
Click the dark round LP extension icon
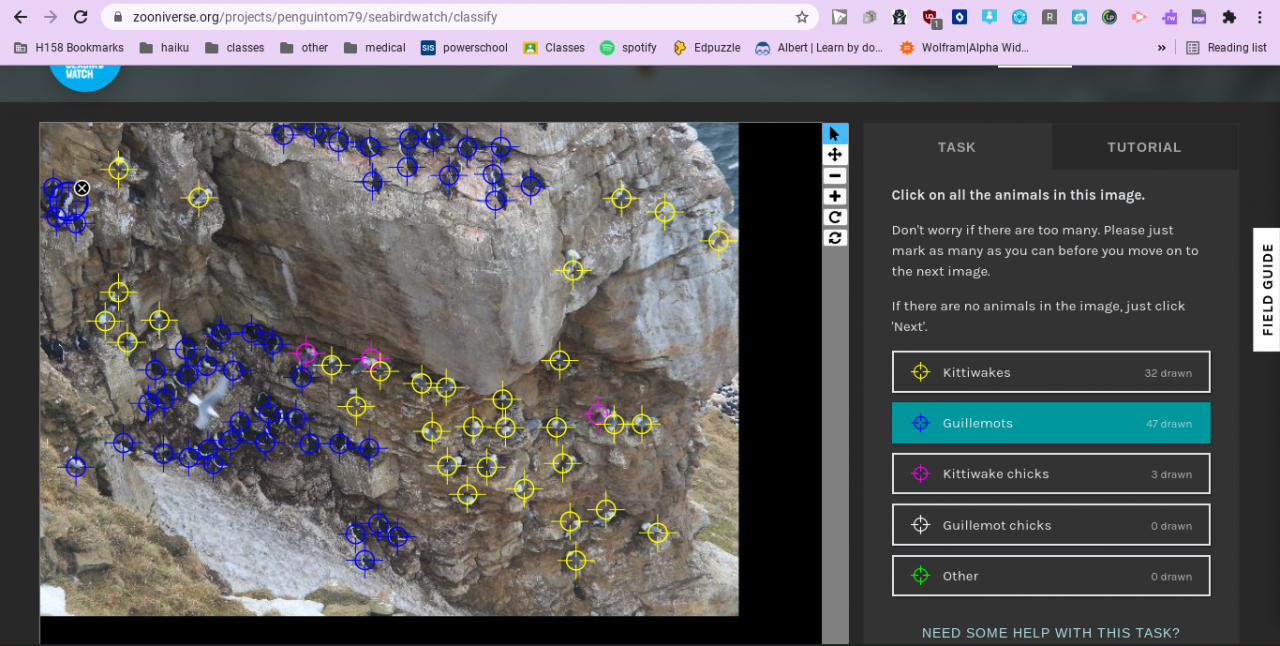tap(1109, 17)
